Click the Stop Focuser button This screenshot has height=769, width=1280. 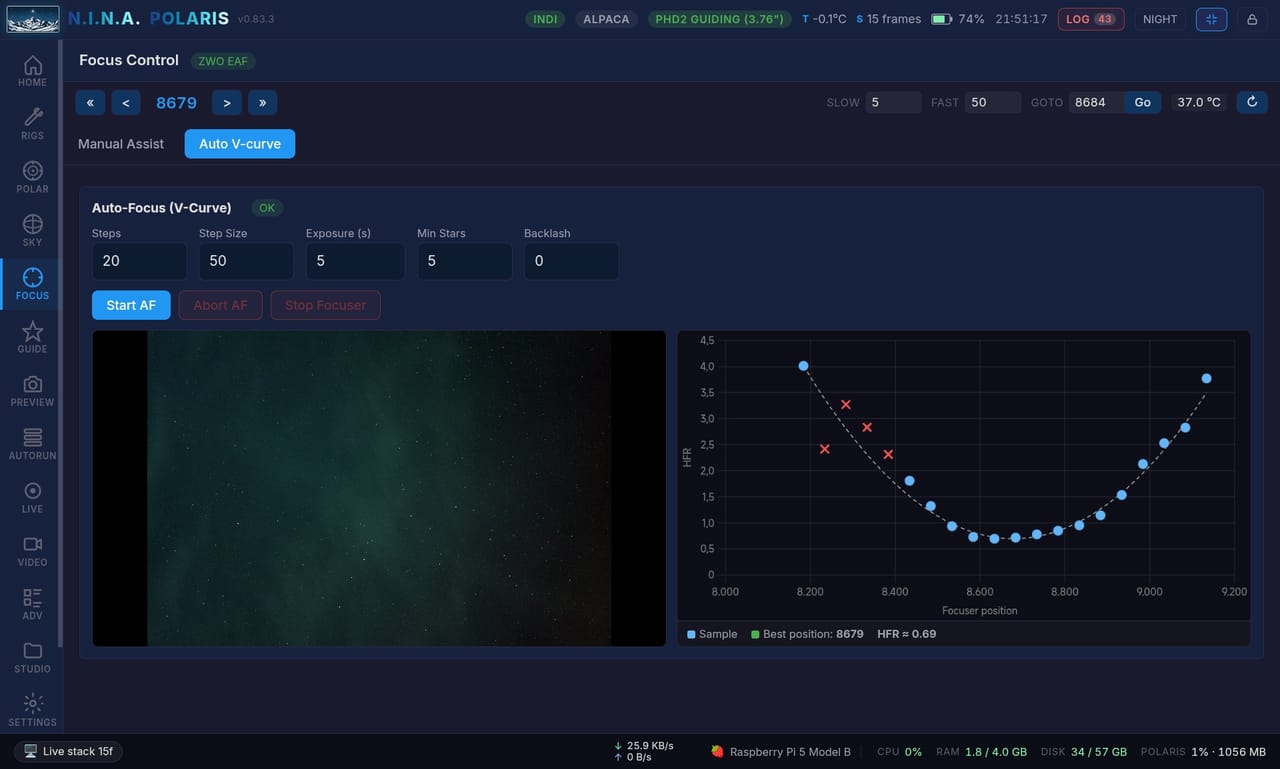pyautogui.click(x=325, y=305)
